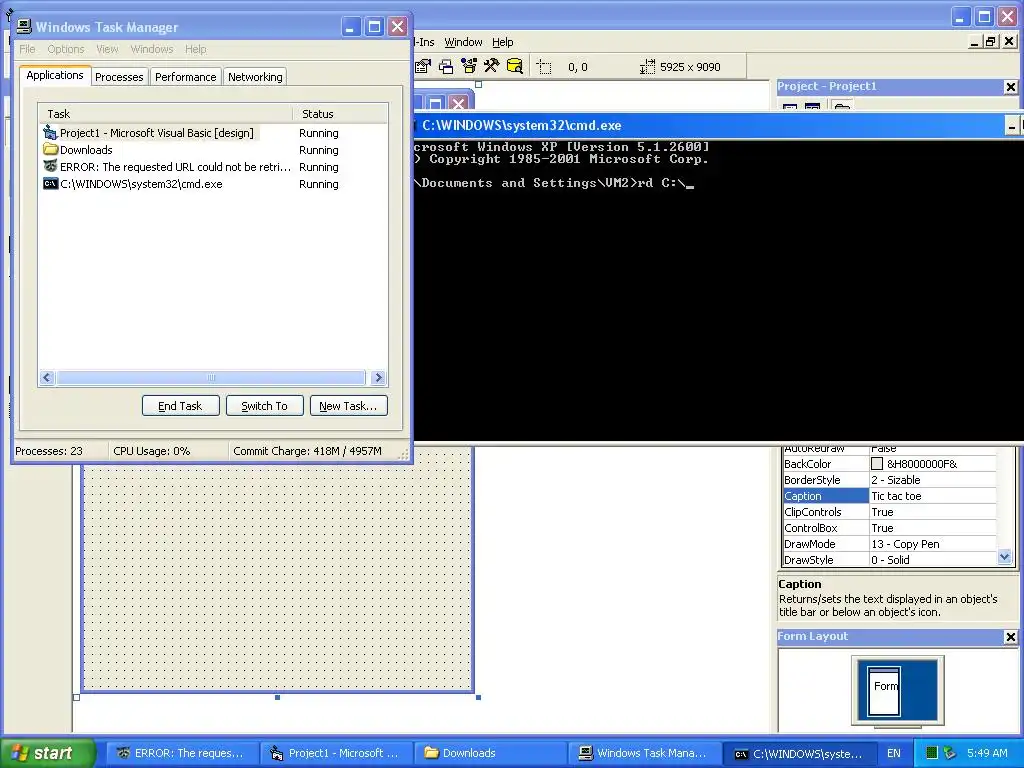Open Task Manager Help menu
The image size is (1024, 768).
point(195,49)
